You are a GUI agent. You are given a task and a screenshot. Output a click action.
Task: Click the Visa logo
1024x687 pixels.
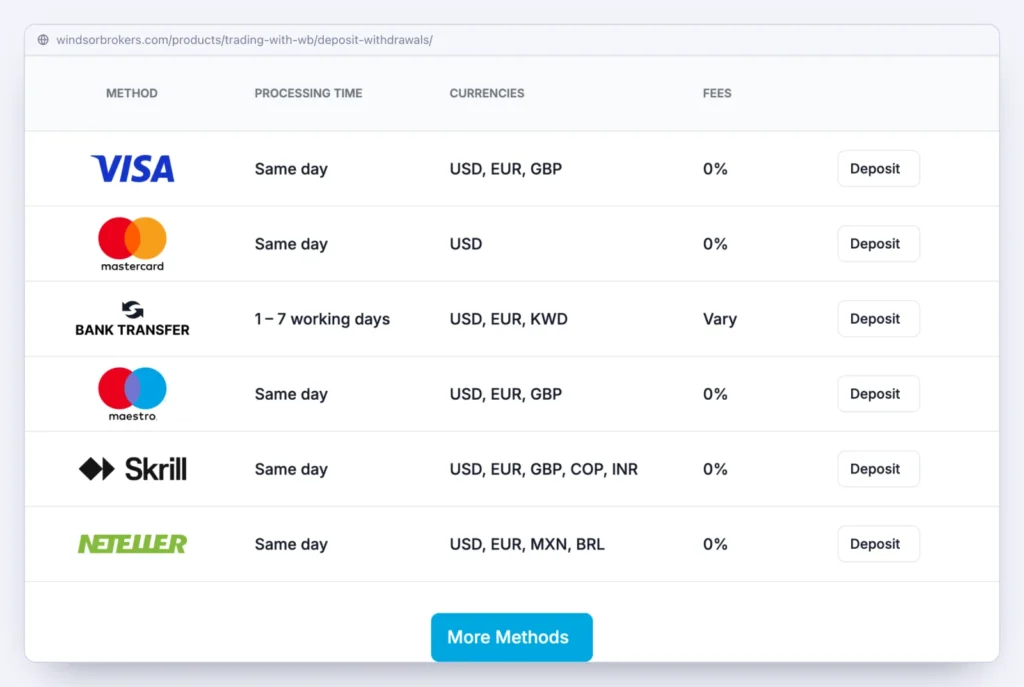point(133,168)
